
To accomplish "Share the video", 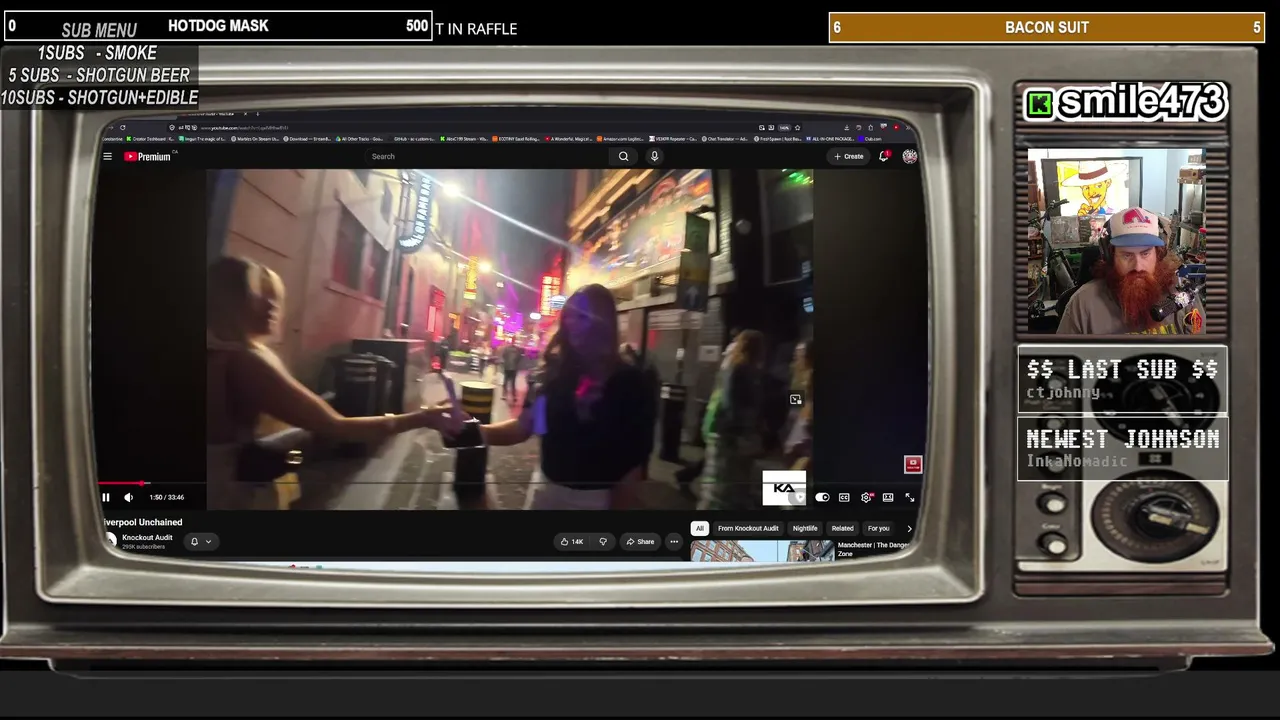I will [640, 542].
